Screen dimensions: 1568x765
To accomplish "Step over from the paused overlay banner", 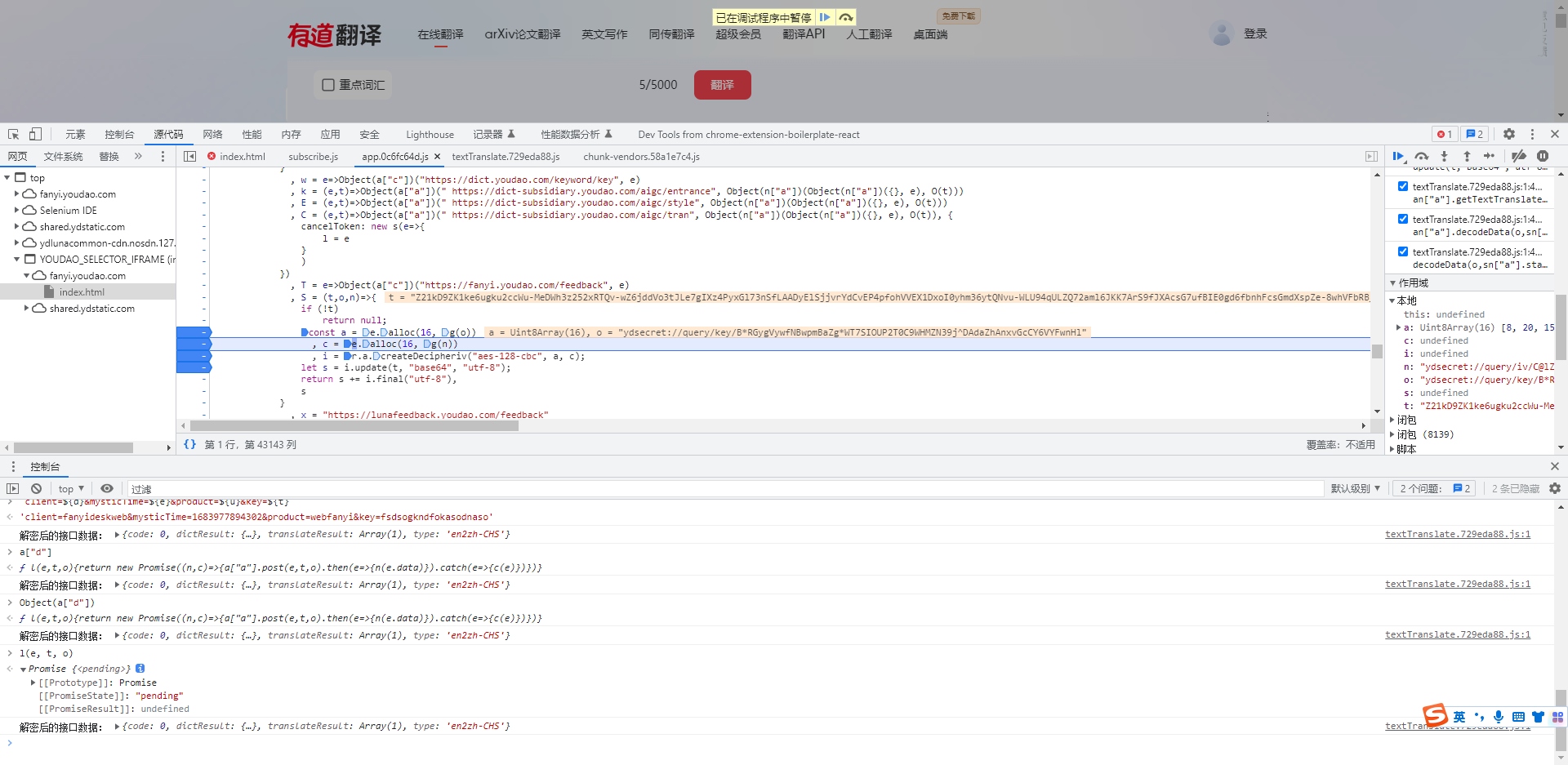I will (x=846, y=17).
